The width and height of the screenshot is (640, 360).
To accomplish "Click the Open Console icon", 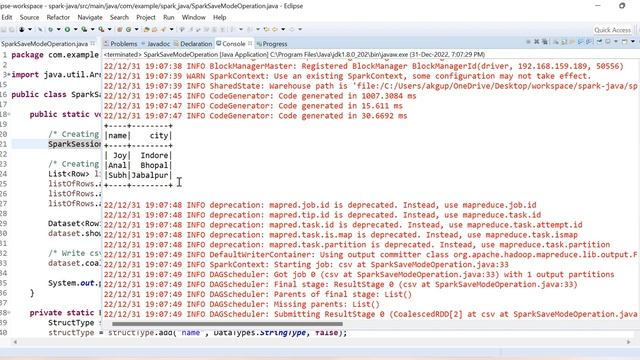I will click(625, 42).
